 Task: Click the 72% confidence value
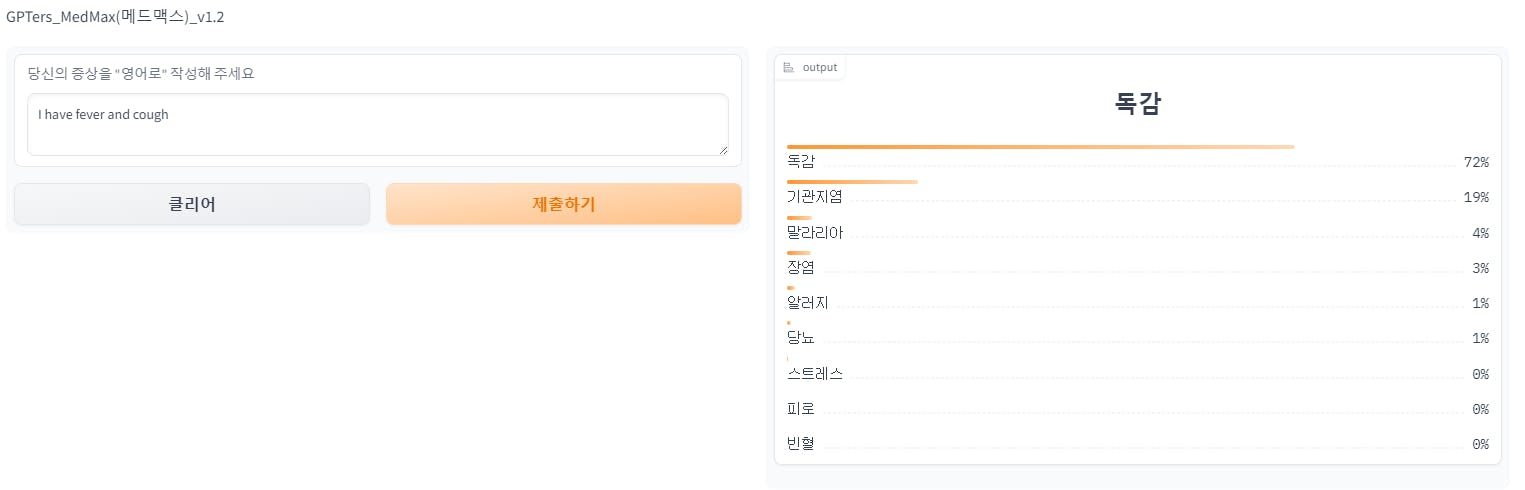coord(1476,162)
